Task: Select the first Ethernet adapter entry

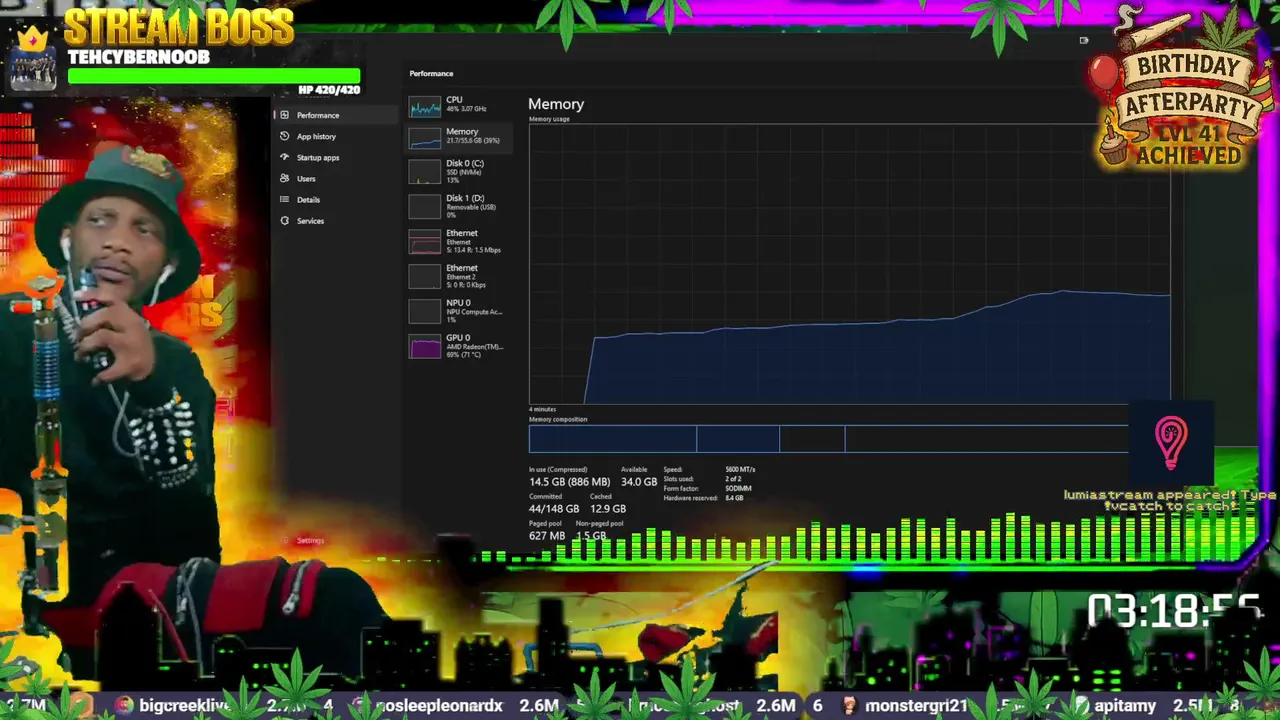Action: 458,241
